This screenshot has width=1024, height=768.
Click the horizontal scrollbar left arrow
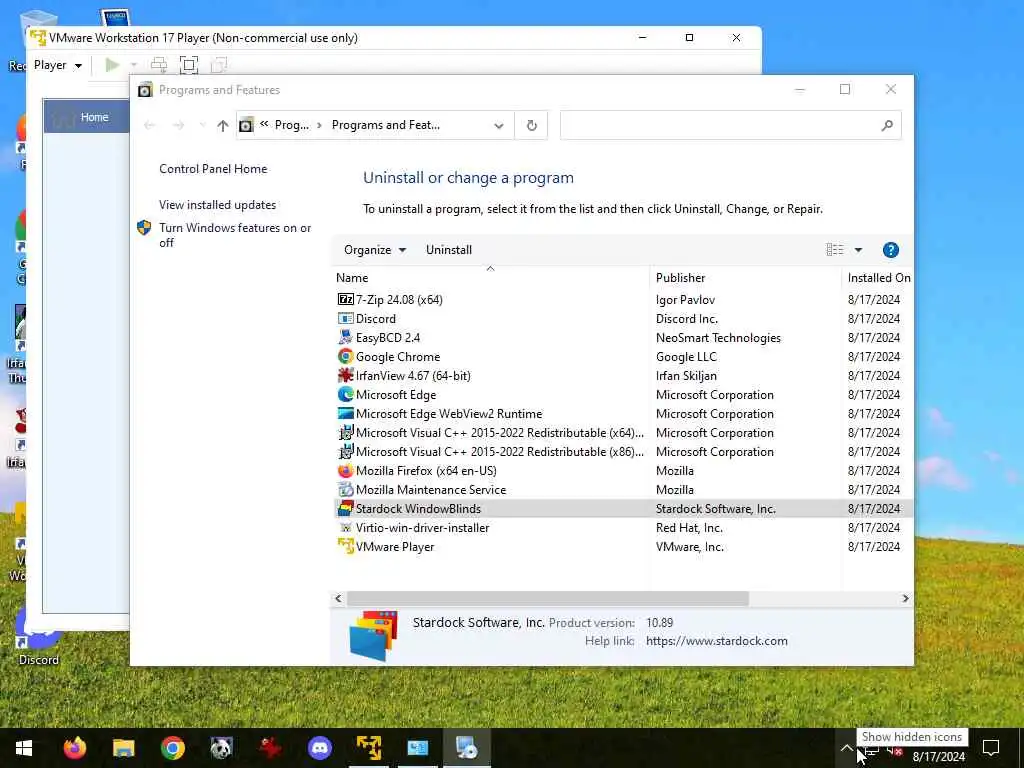point(338,598)
